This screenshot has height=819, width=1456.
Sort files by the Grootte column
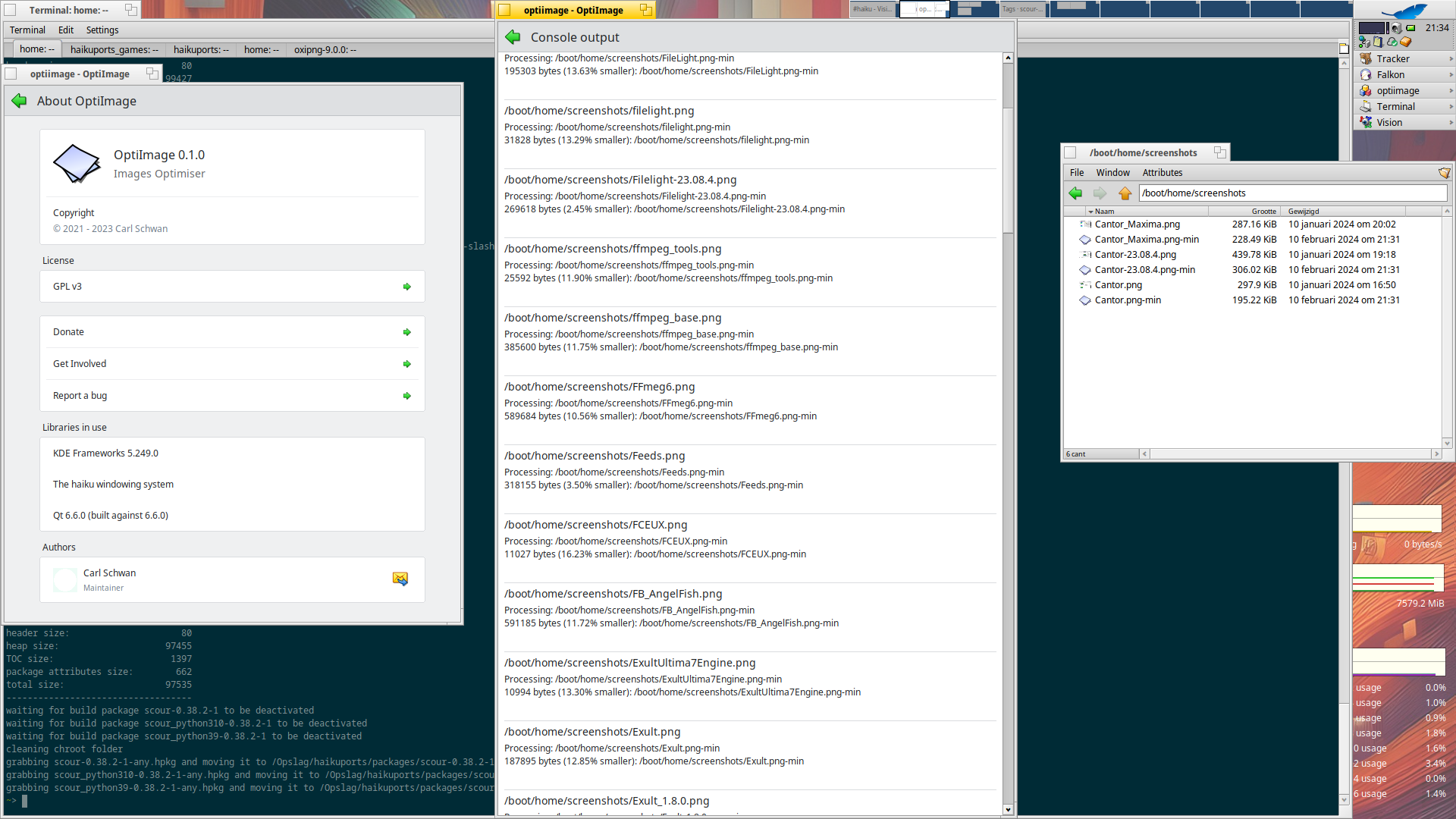pos(1244,212)
